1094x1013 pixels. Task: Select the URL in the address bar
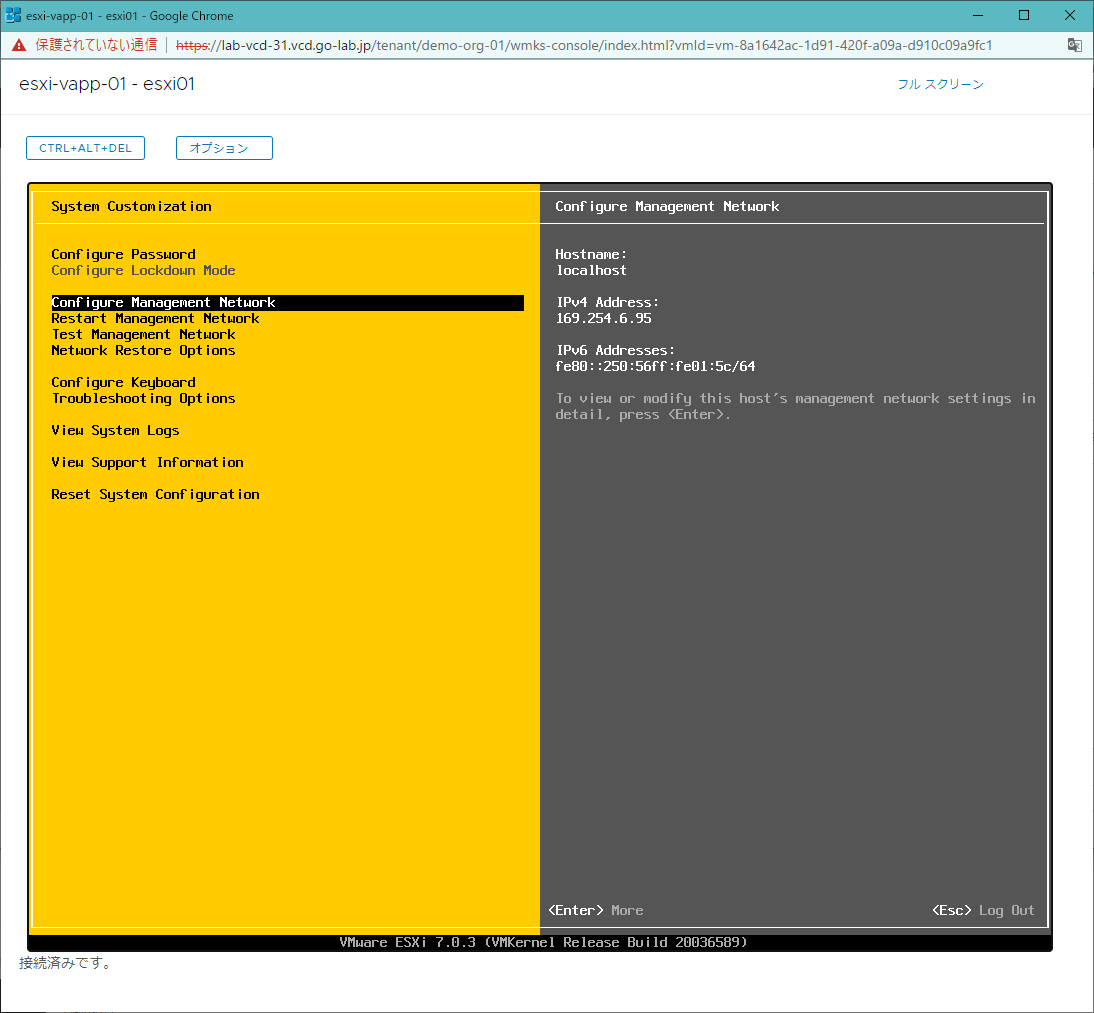click(583, 45)
